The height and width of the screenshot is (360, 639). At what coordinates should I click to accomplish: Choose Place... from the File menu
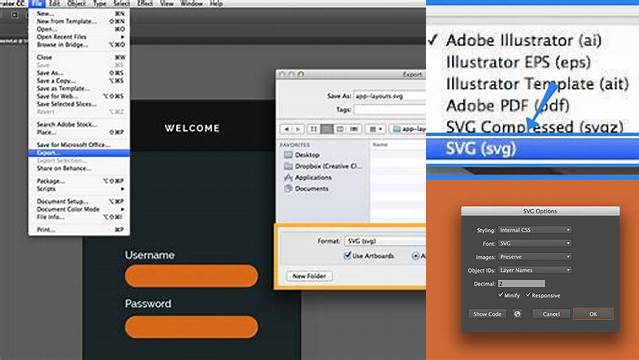[79, 132]
